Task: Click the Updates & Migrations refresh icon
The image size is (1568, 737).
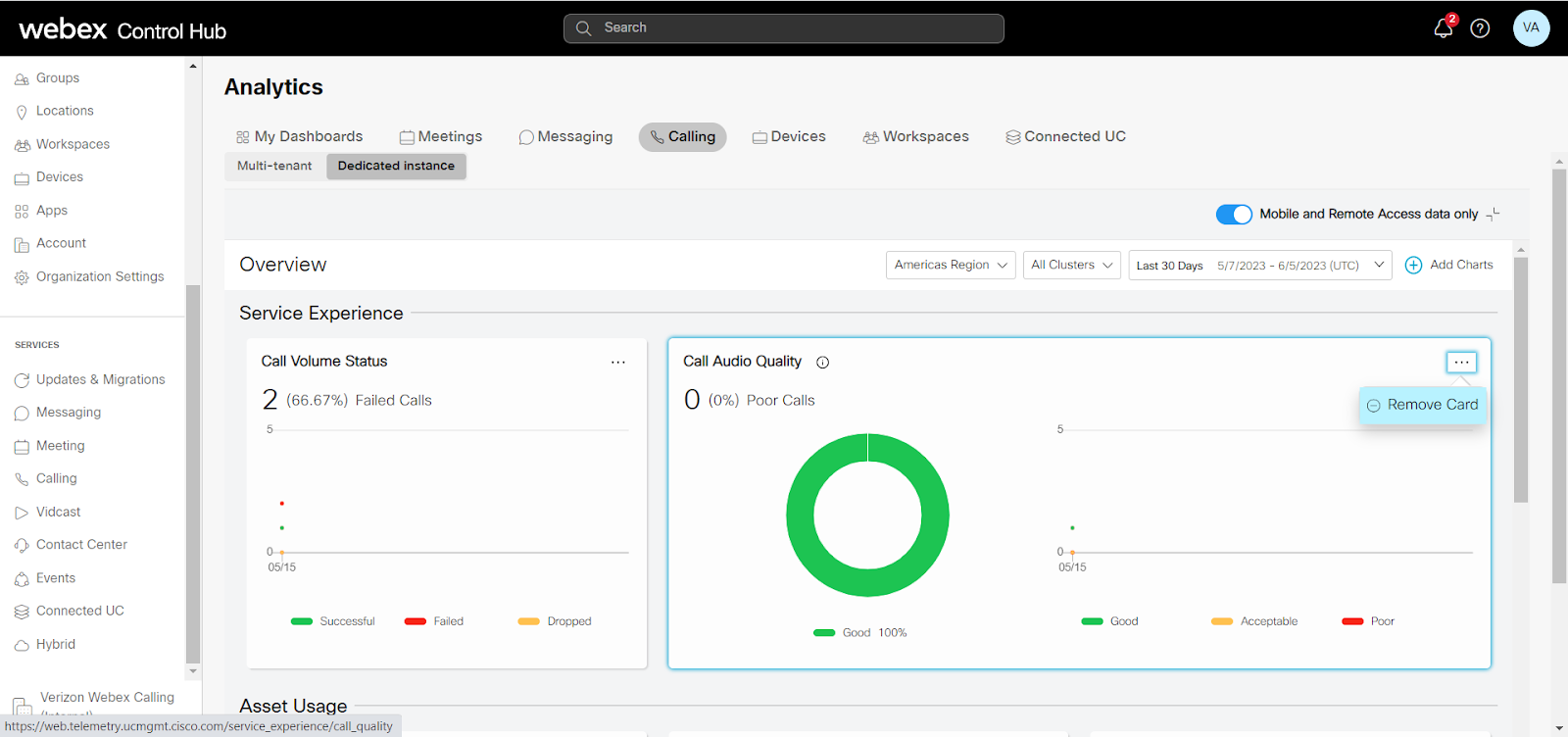Action: [22, 380]
